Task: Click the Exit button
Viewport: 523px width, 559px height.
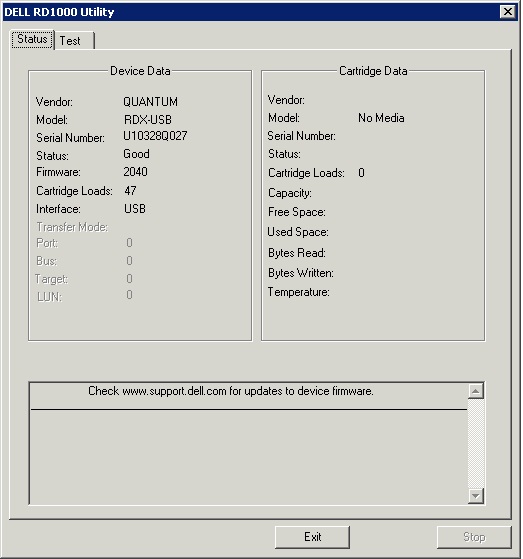Action: click(x=312, y=537)
